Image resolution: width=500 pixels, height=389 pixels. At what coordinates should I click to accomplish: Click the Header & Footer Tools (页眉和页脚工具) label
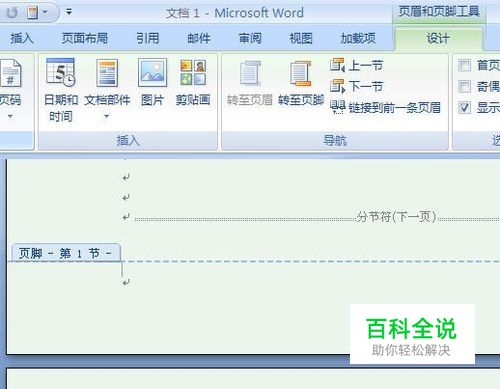(439, 12)
